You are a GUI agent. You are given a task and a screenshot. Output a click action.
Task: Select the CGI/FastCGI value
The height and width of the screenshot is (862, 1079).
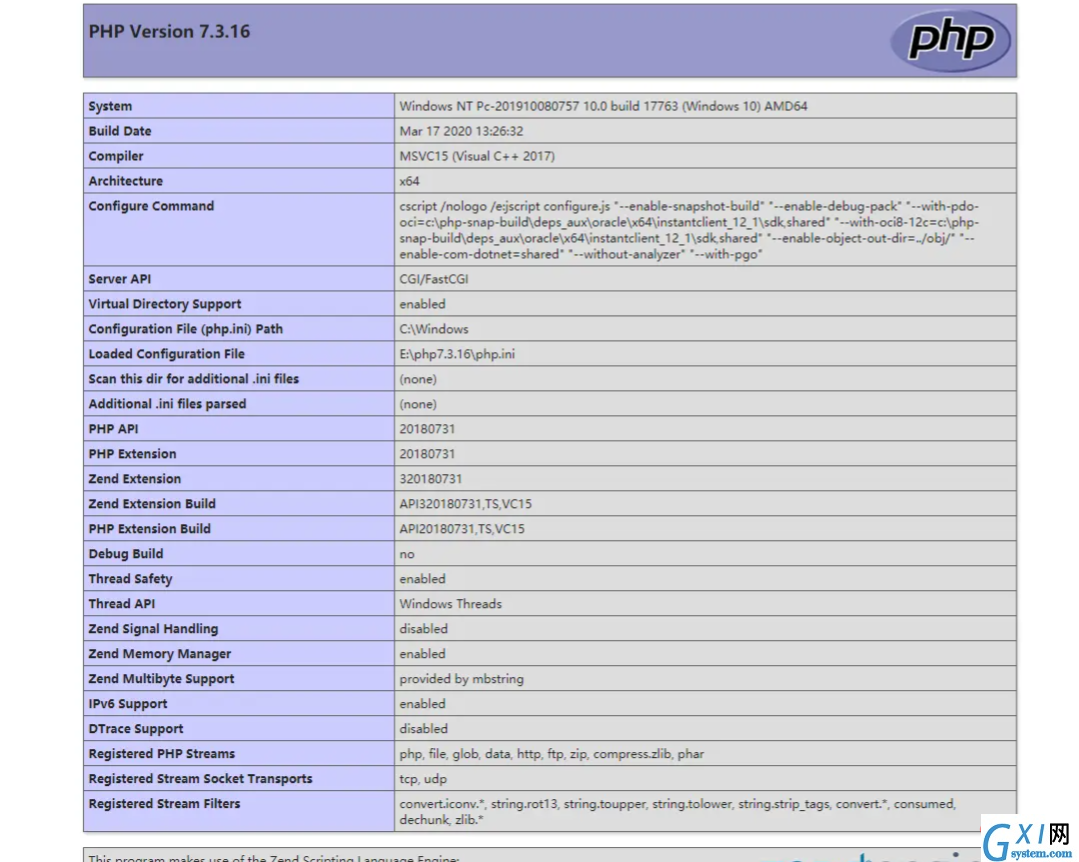point(434,279)
